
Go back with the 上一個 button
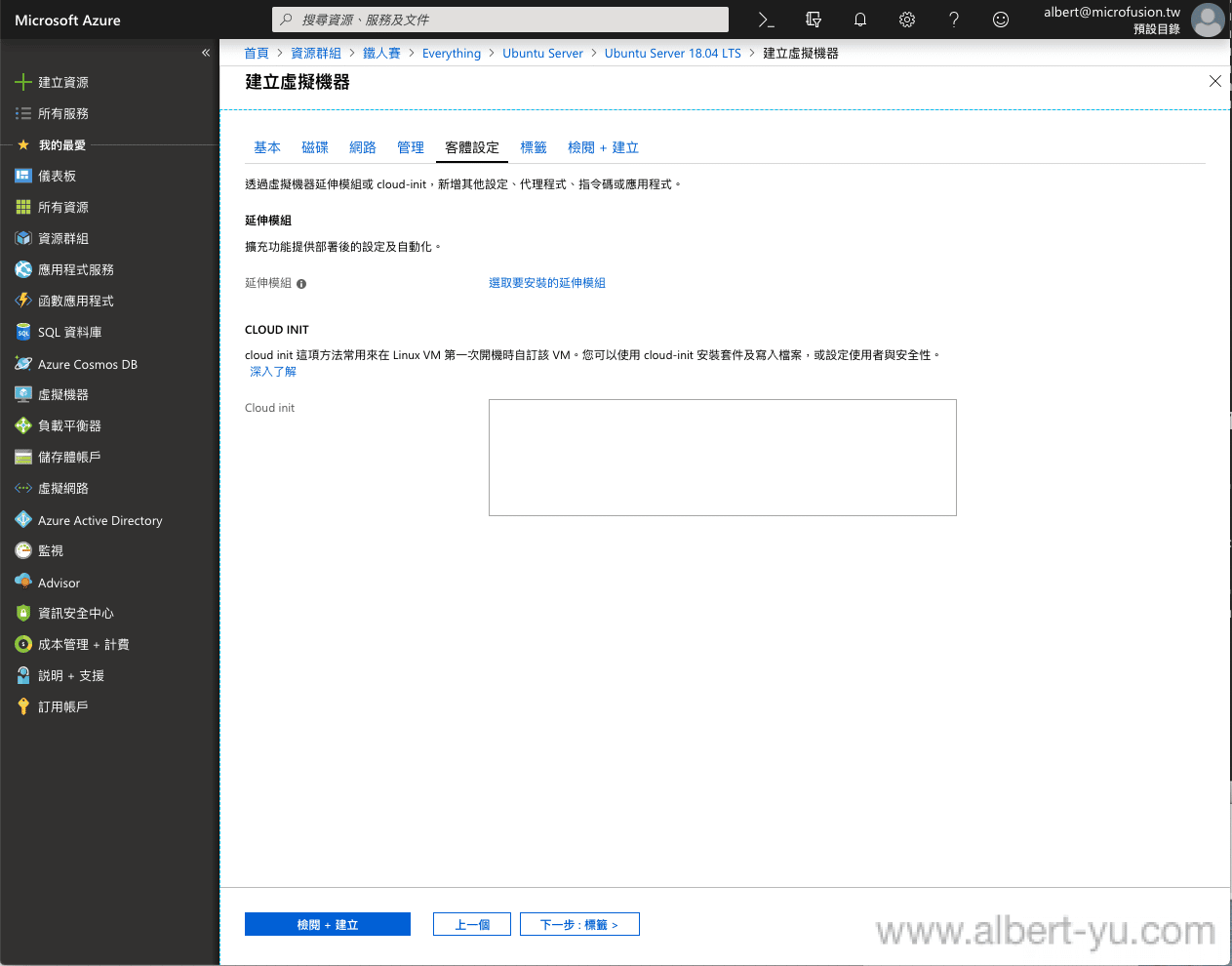pyautogui.click(x=472, y=924)
